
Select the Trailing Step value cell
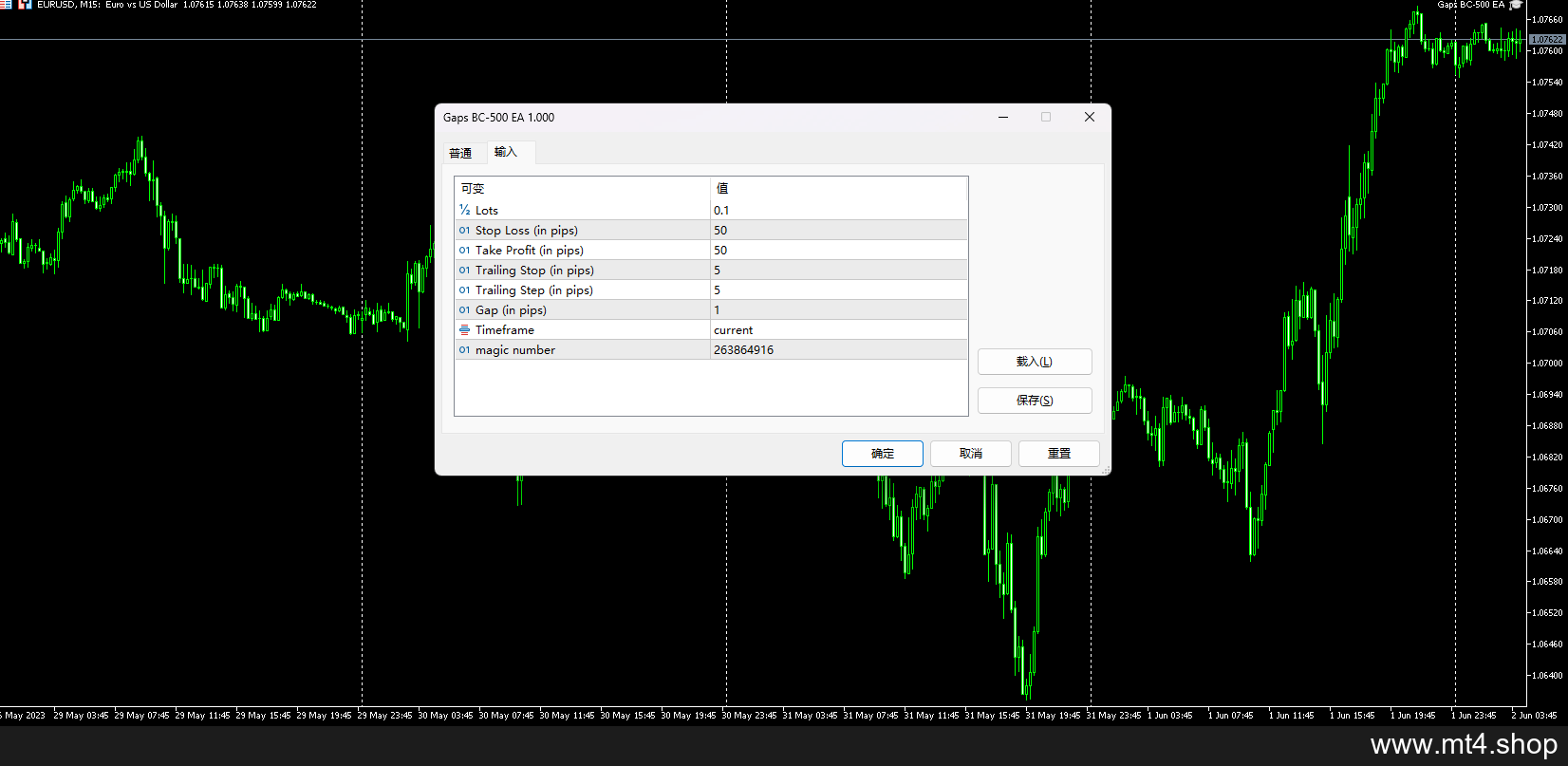[839, 290]
